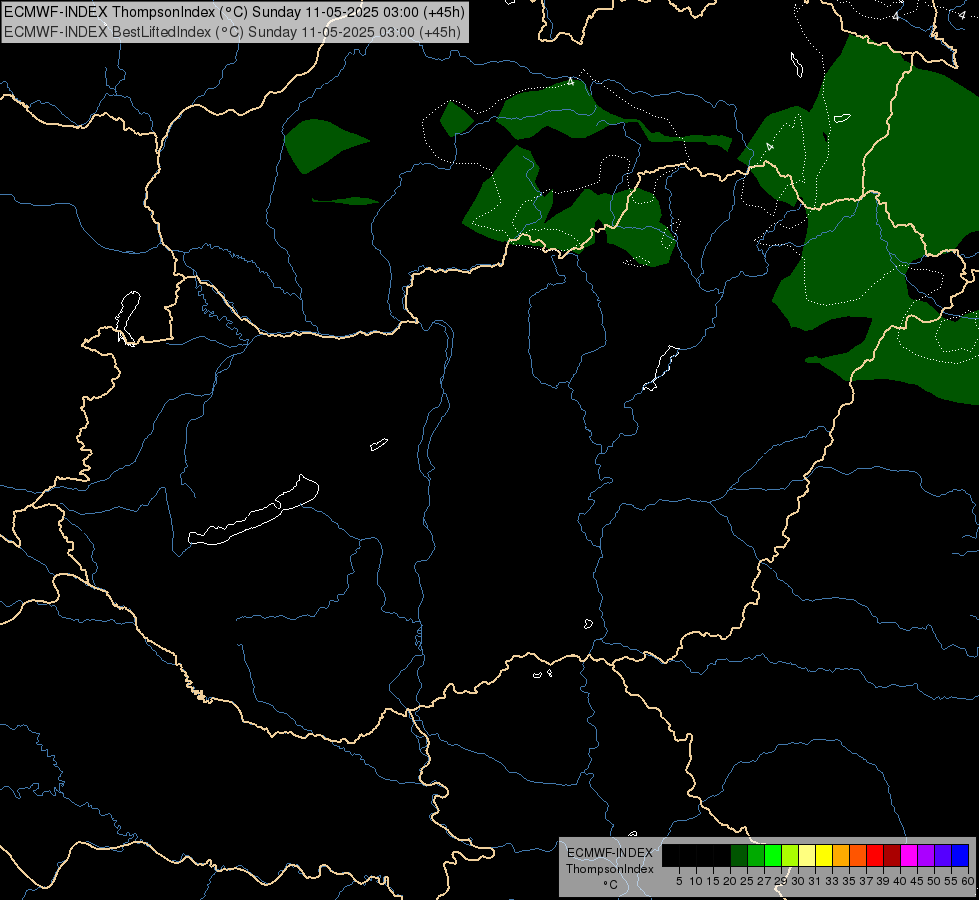Click the '°C' unit label in the legend
The width and height of the screenshot is (979, 900).
click(x=610, y=884)
